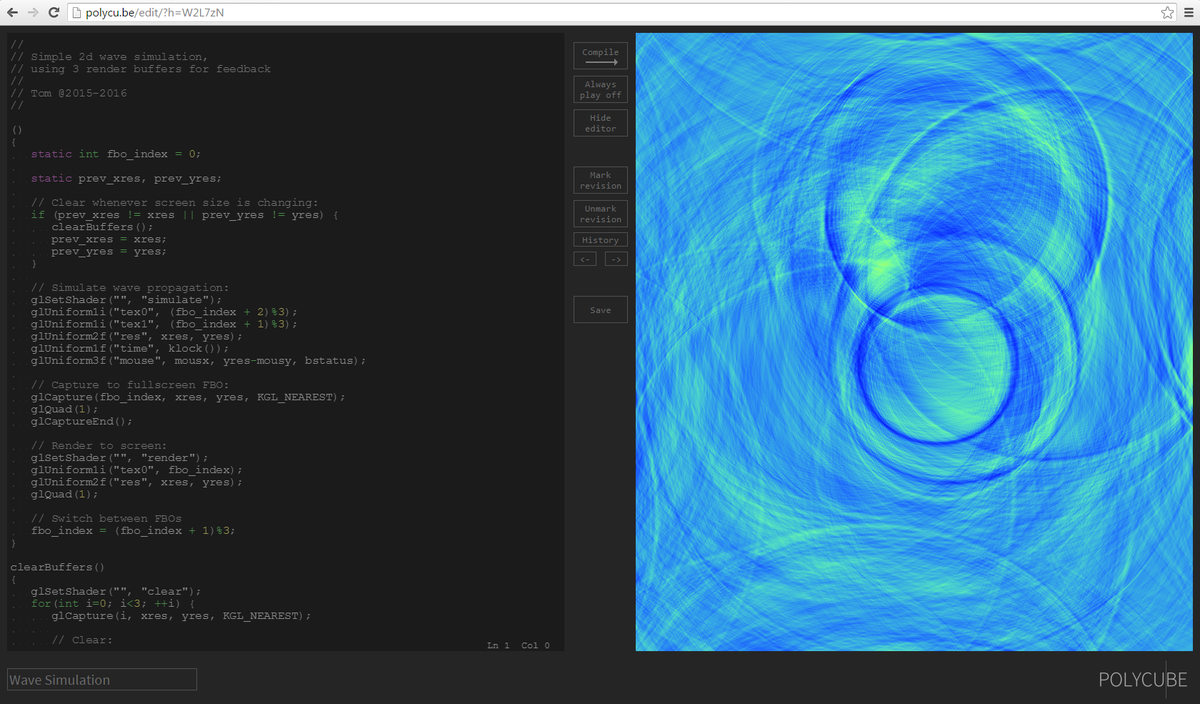The height and width of the screenshot is (704, 1200).
Task: Click the browser Back arrow
Action: point(11,11)
